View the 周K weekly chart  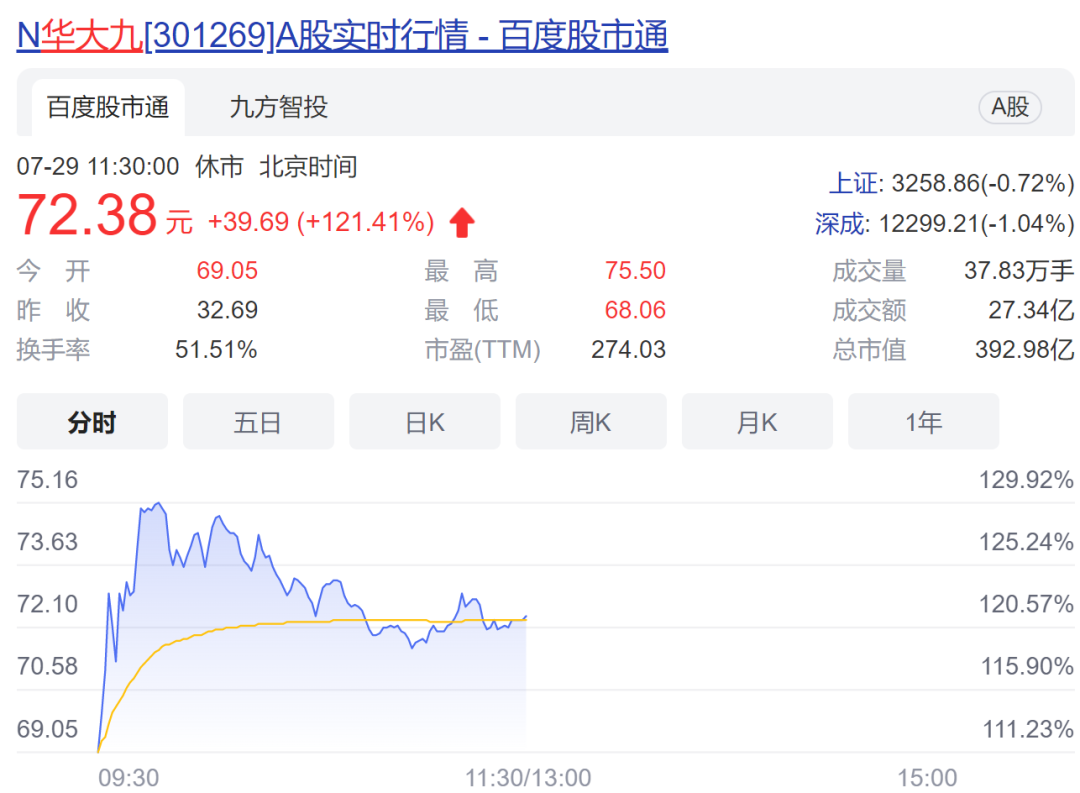[590, 421]
